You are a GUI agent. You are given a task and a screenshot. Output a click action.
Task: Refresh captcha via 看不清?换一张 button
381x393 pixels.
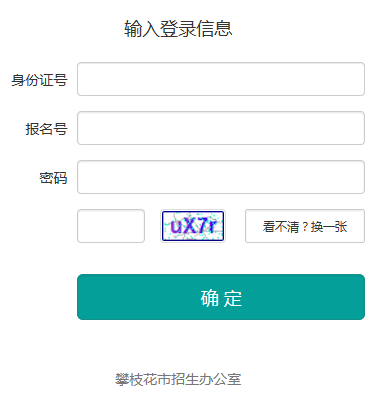tap(305, 226)
